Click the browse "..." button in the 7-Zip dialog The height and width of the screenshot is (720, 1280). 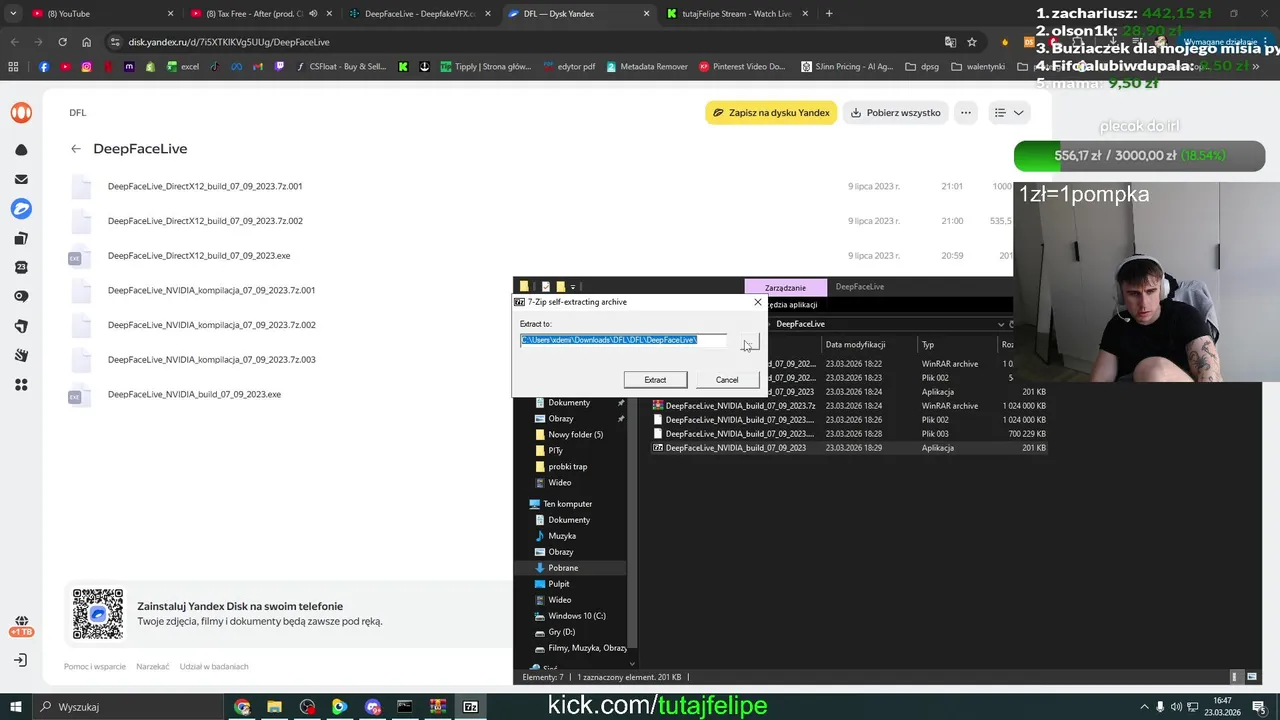pos(749,341)
